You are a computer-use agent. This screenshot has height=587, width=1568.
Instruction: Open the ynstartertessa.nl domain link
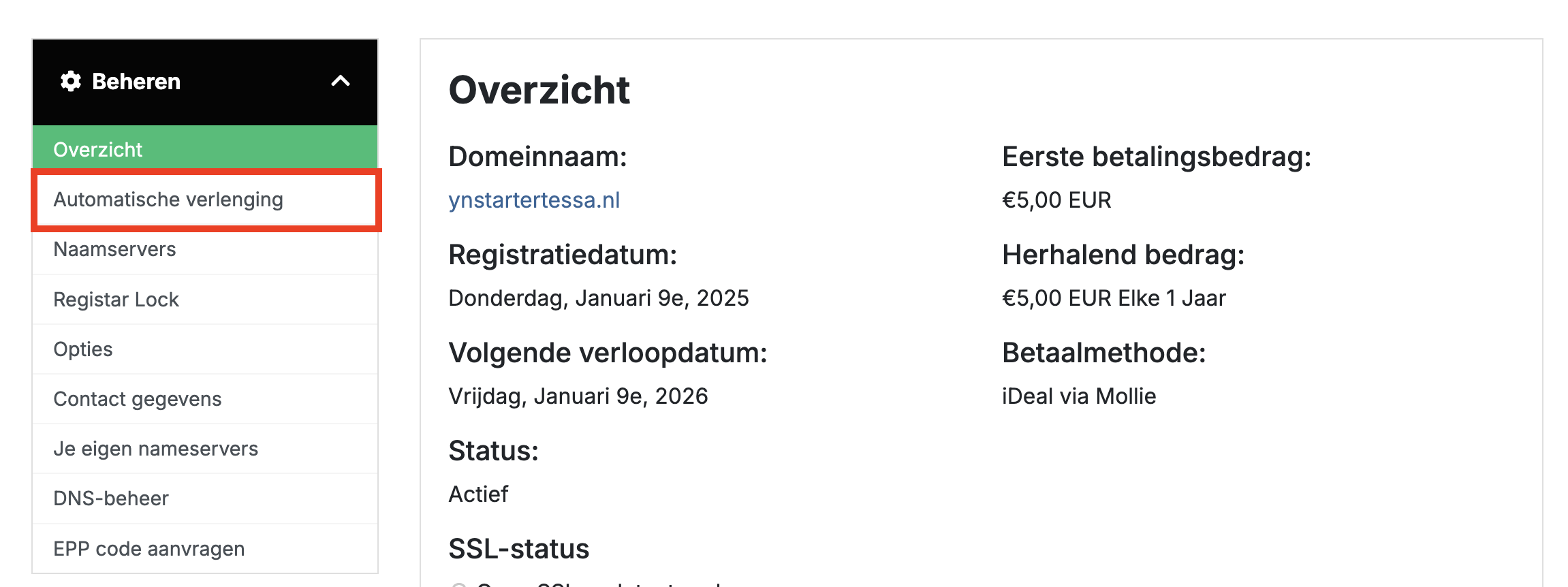click(x=534, y=200)
